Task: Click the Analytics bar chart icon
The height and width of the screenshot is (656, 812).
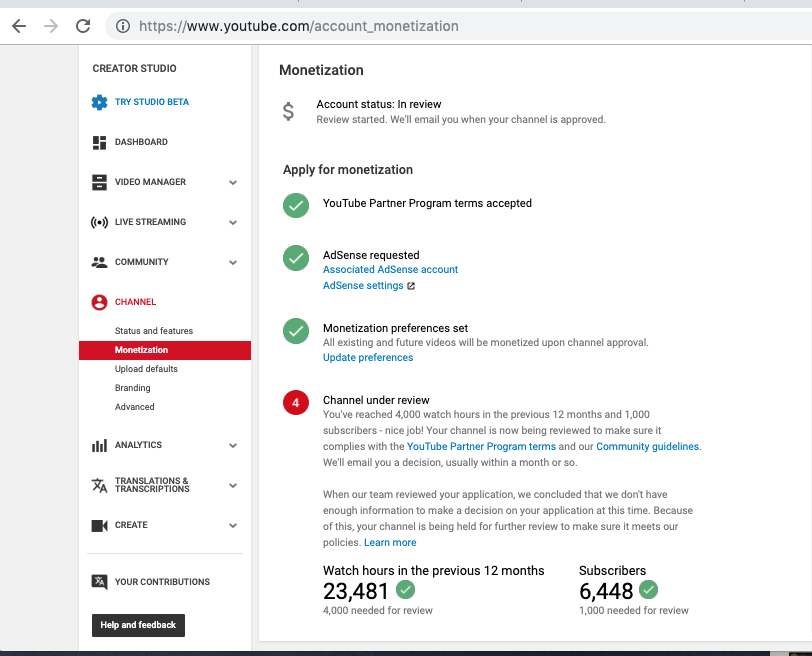Action: click(99, 445)
